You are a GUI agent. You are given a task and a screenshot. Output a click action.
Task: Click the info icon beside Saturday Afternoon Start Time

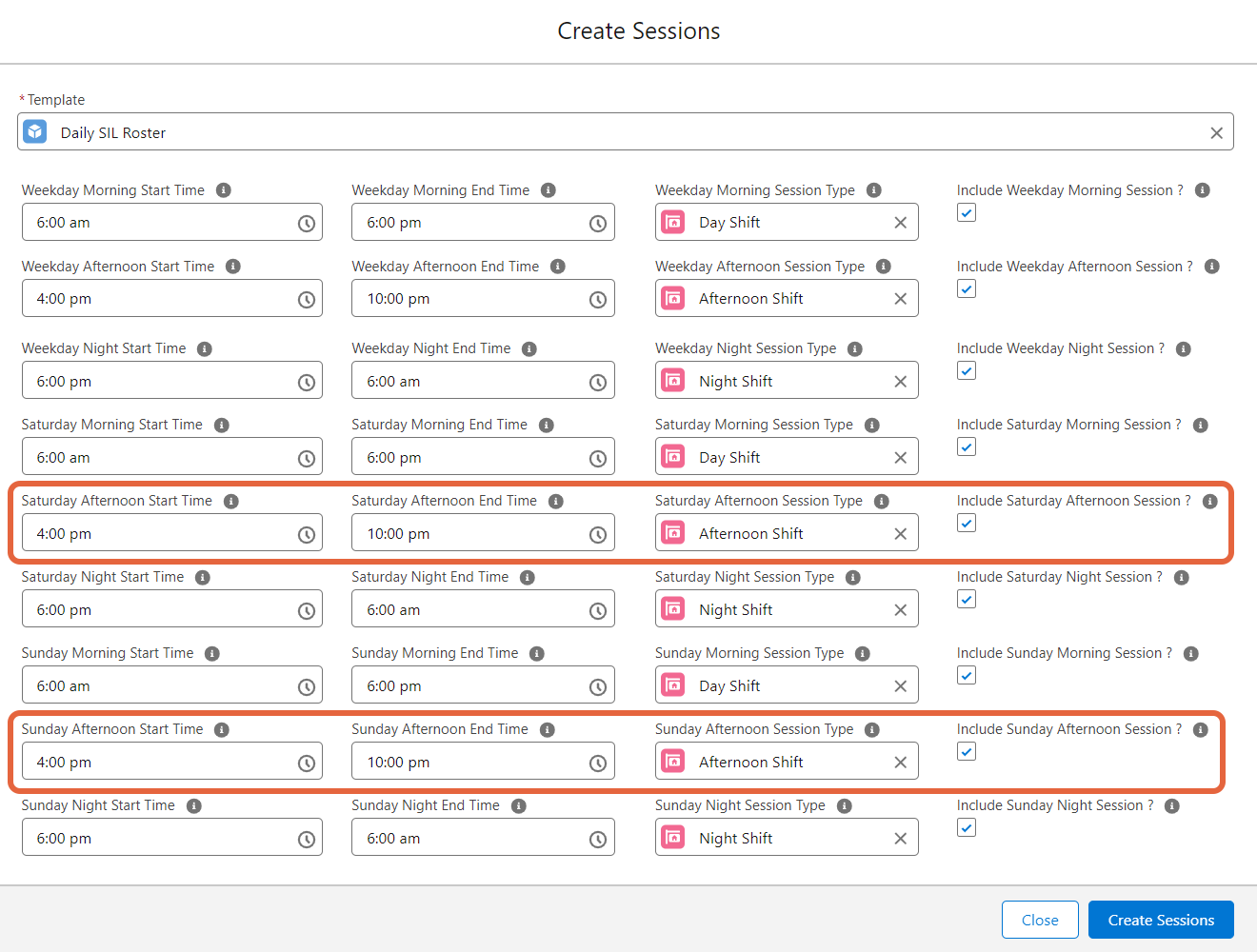tap(231, 500)
